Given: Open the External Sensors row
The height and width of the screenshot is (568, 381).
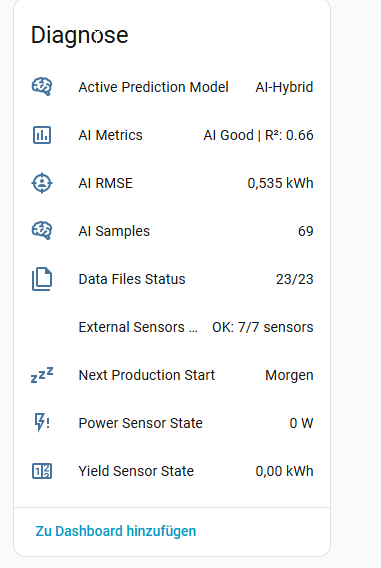Looking at the screenshot, I should pyautogui.click(x=172, y=327).
